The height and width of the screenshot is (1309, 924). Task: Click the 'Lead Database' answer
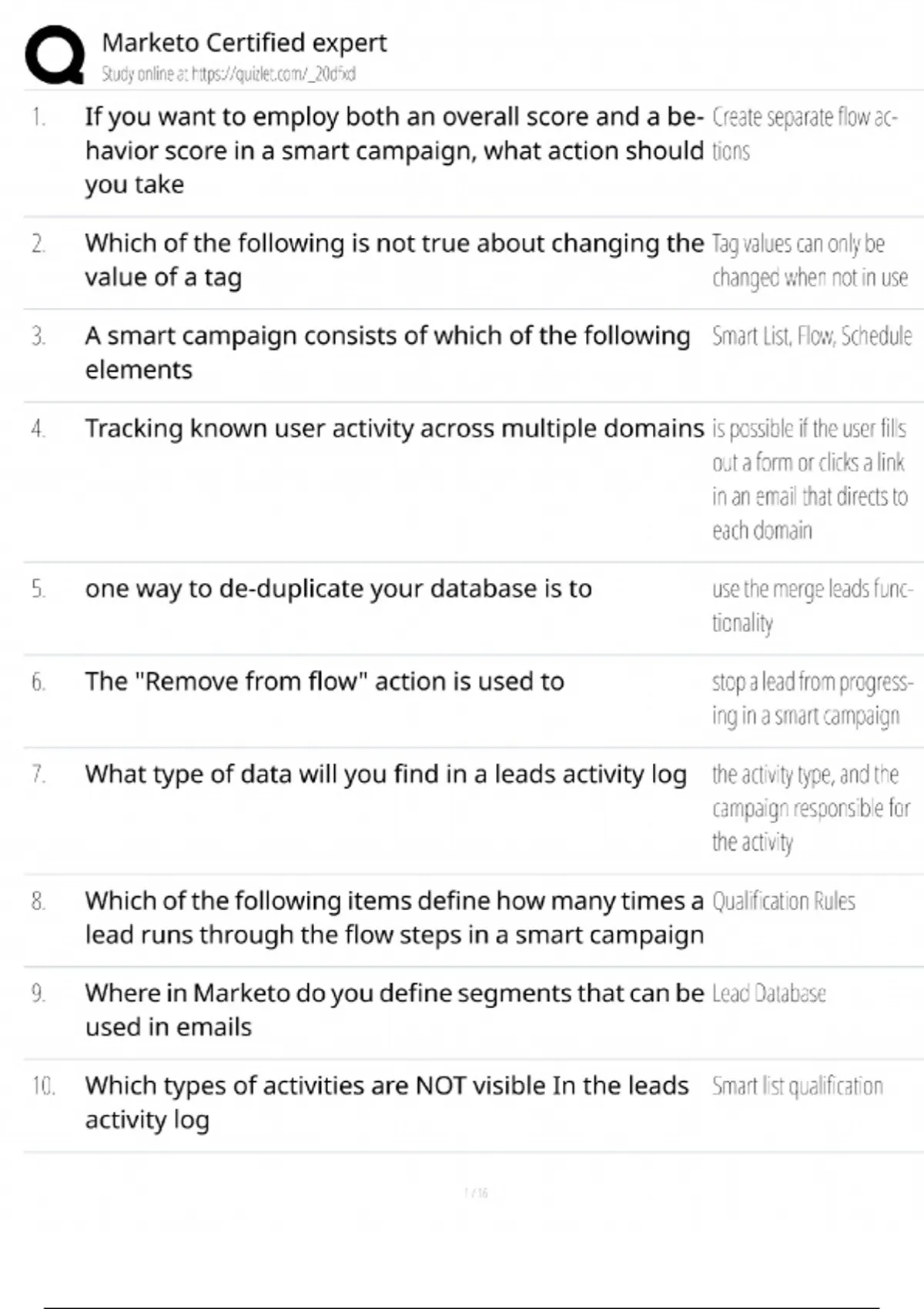pos(768,993)
